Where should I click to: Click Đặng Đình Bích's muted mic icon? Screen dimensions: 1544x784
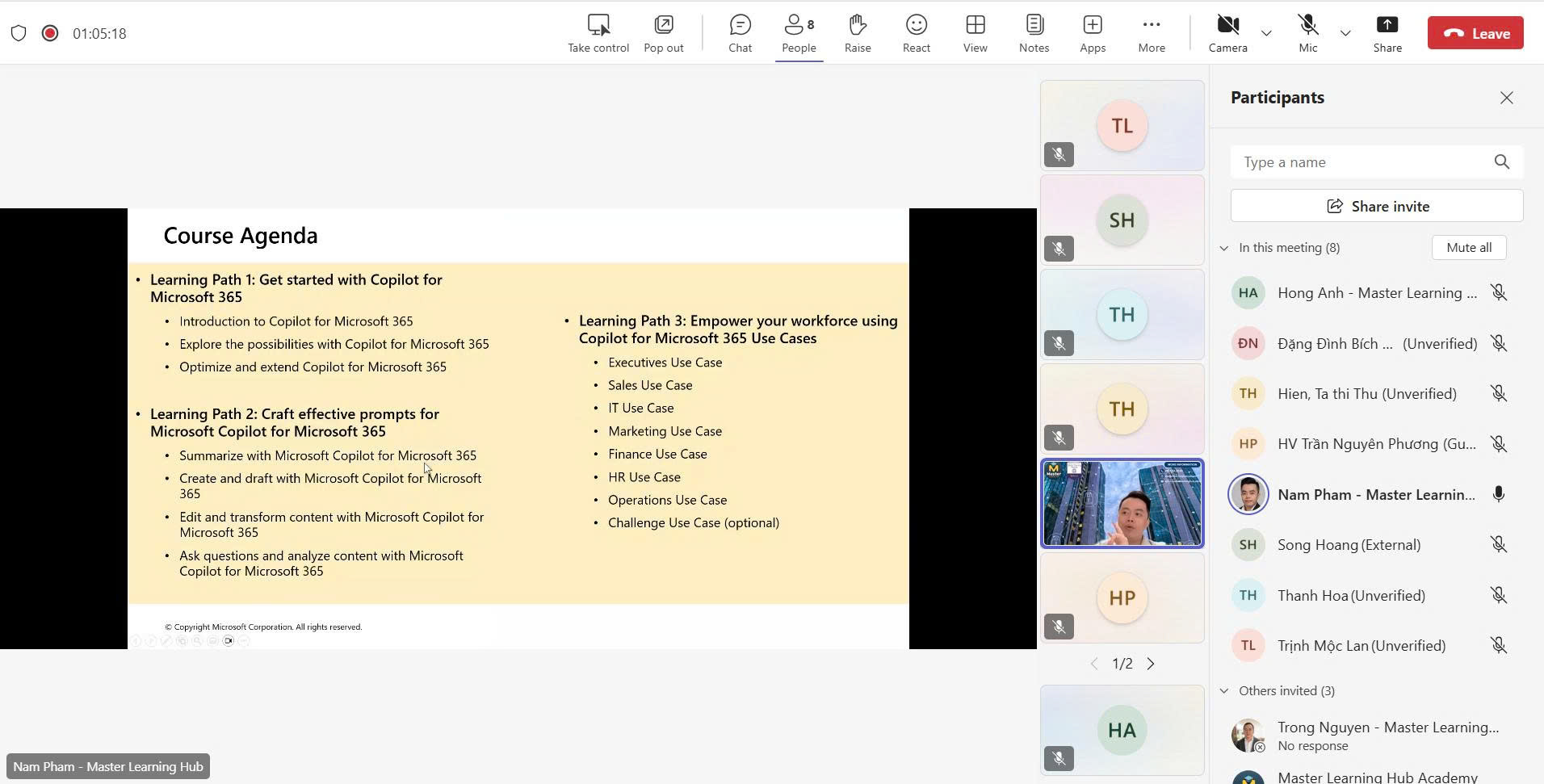tap(1499, 343)
